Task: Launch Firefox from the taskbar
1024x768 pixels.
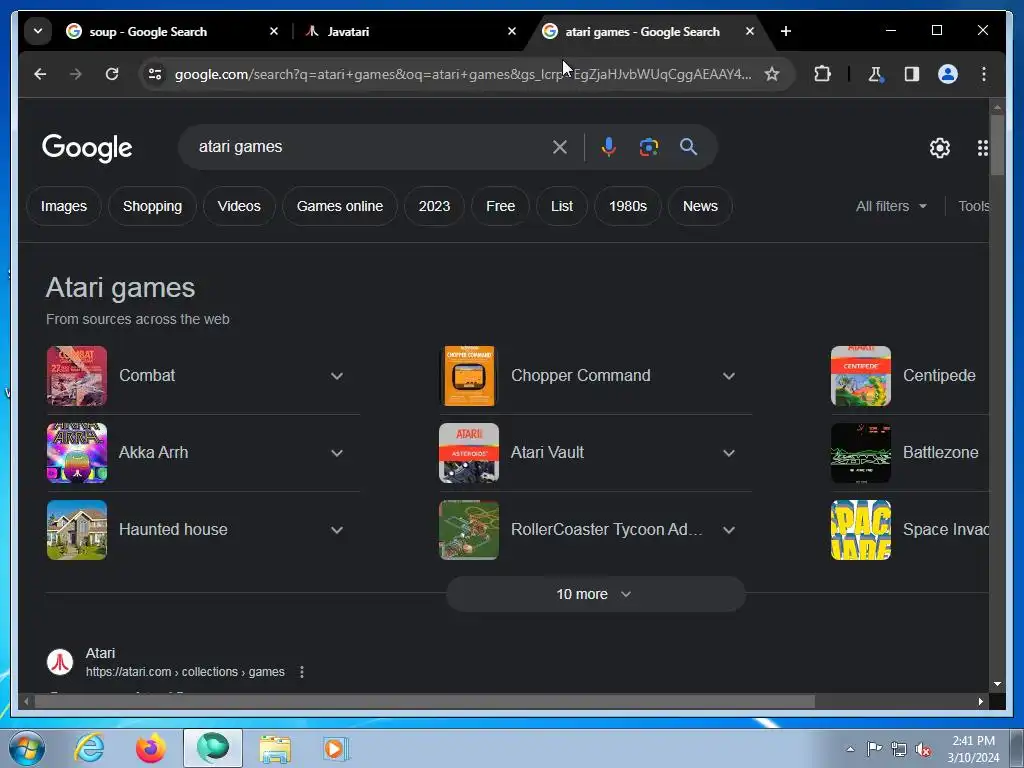Action: point(151,748)
